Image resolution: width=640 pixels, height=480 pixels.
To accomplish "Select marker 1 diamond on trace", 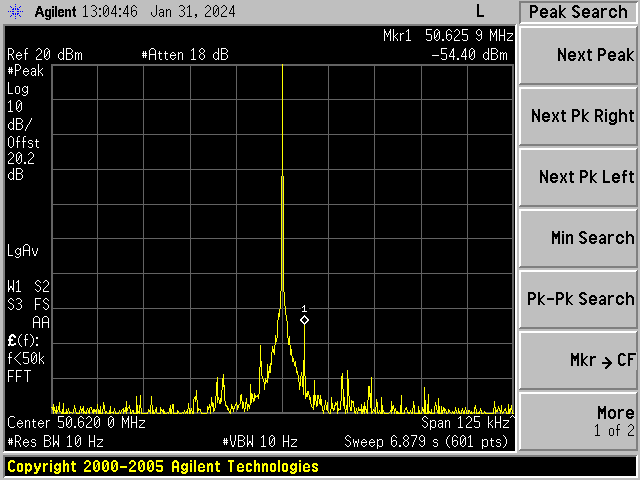I will point(304,320).
